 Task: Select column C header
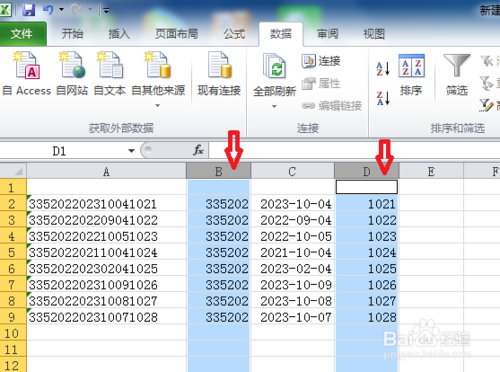(292, 171)
